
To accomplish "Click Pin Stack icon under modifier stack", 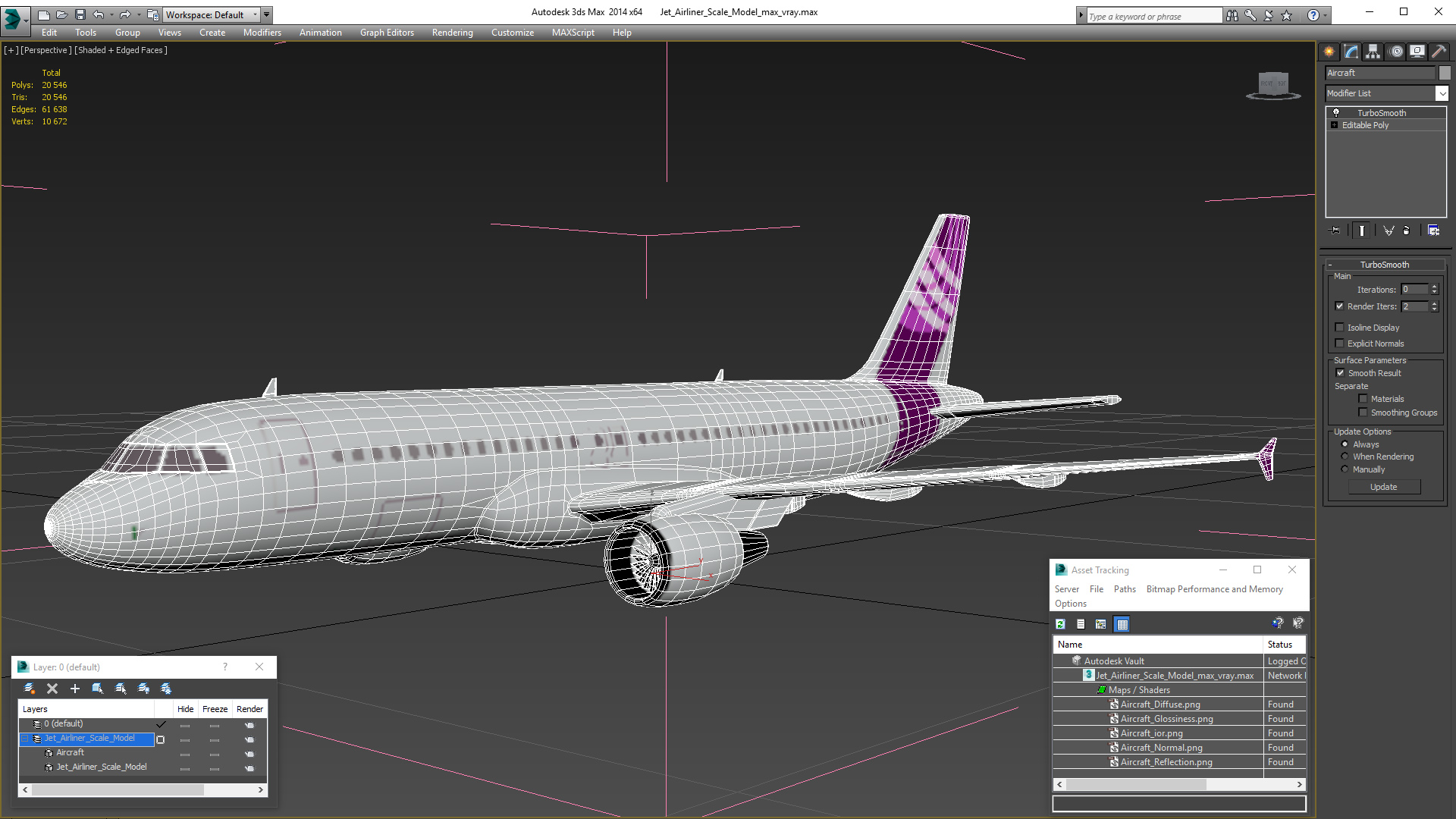I will [1335, 231].
